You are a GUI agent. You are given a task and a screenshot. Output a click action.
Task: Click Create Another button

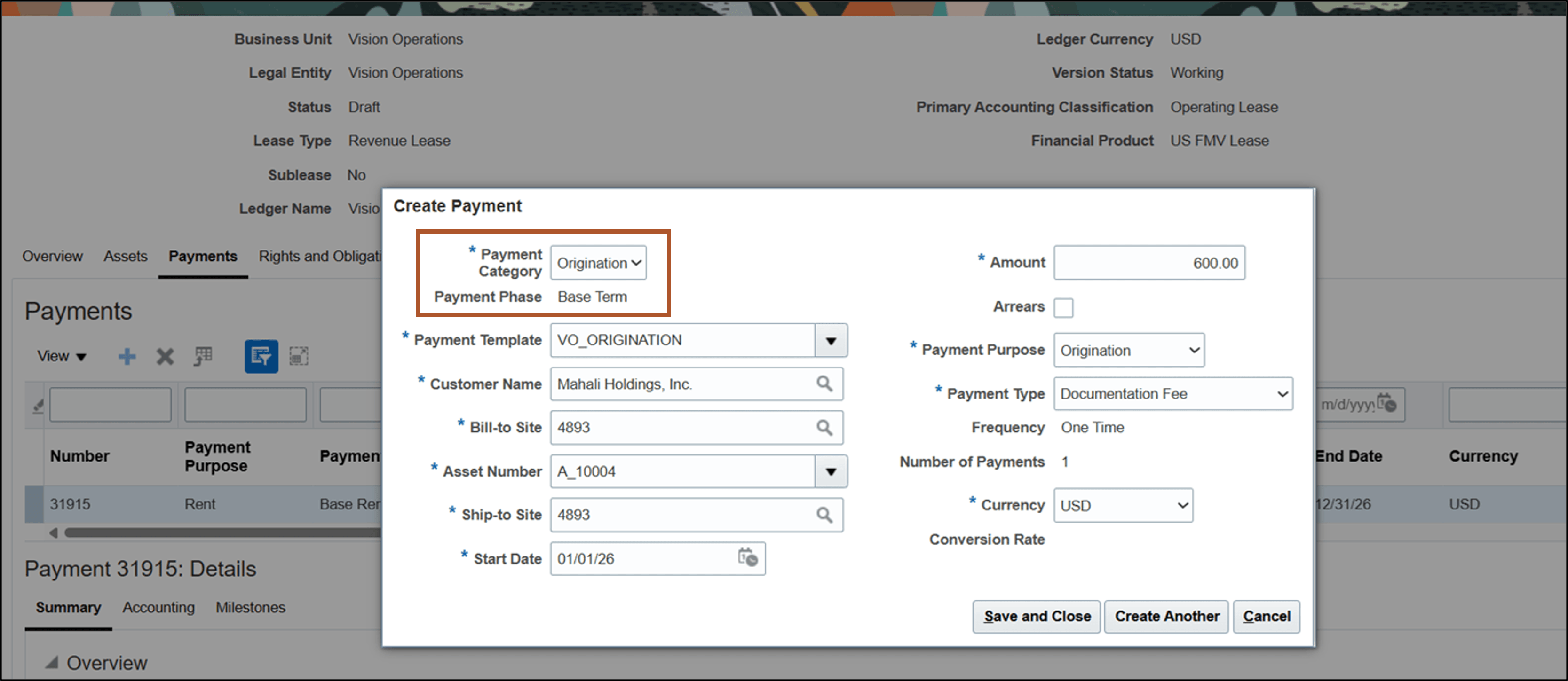(x=1166, y=617)
